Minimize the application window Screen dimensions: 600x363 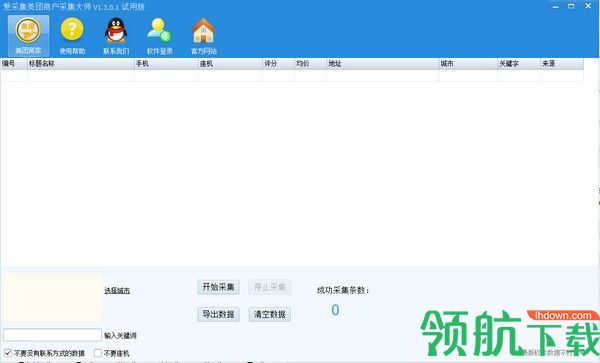[x=556, y=6]
